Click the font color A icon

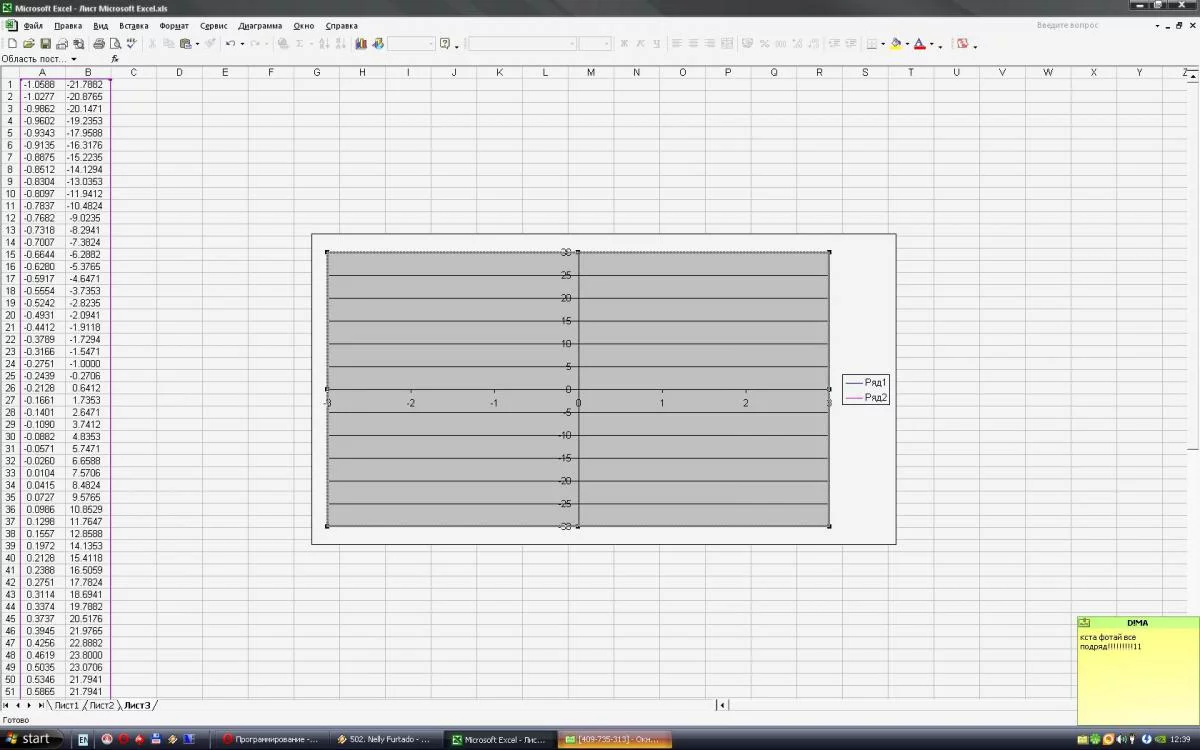[919, 43]
